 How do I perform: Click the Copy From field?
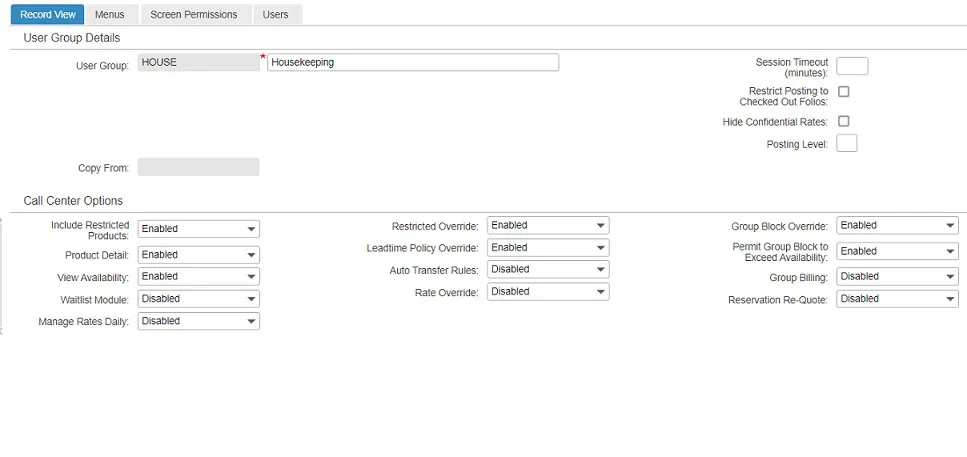pyautogui.click(x=199, y=167)
